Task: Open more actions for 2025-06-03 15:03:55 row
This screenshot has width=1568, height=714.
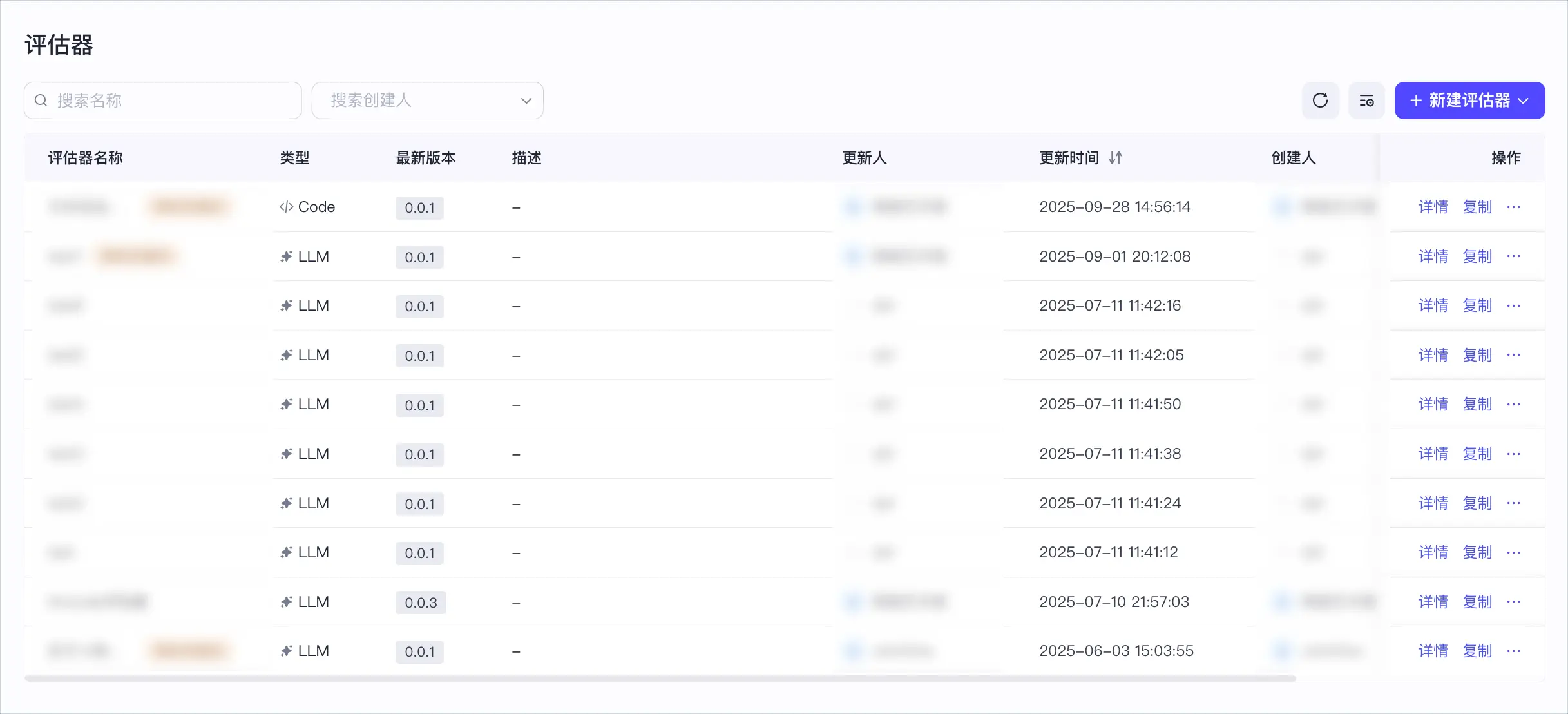Action: point(1513,651)
